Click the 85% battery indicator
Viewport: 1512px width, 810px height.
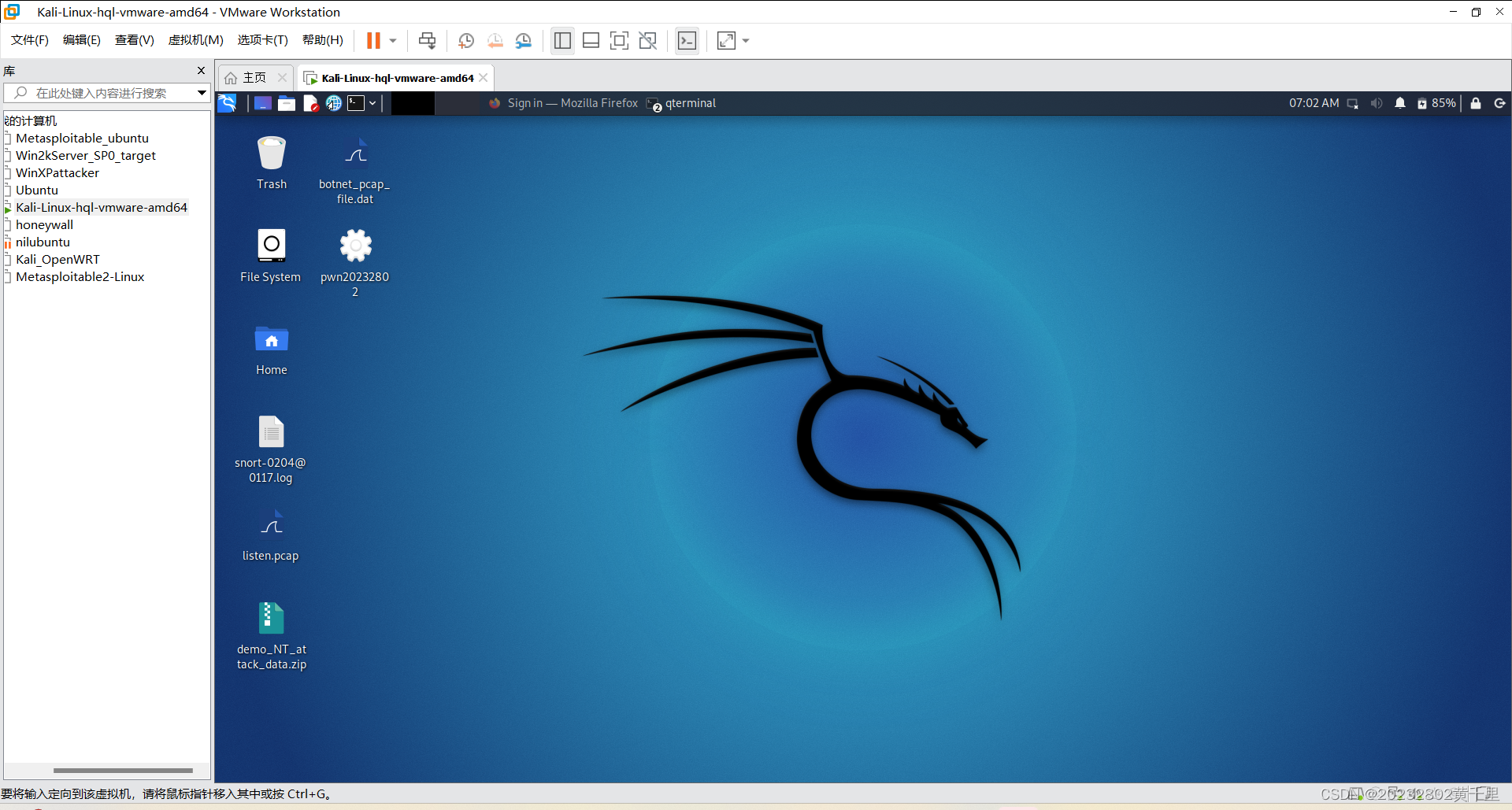[x=1436, y=103]
